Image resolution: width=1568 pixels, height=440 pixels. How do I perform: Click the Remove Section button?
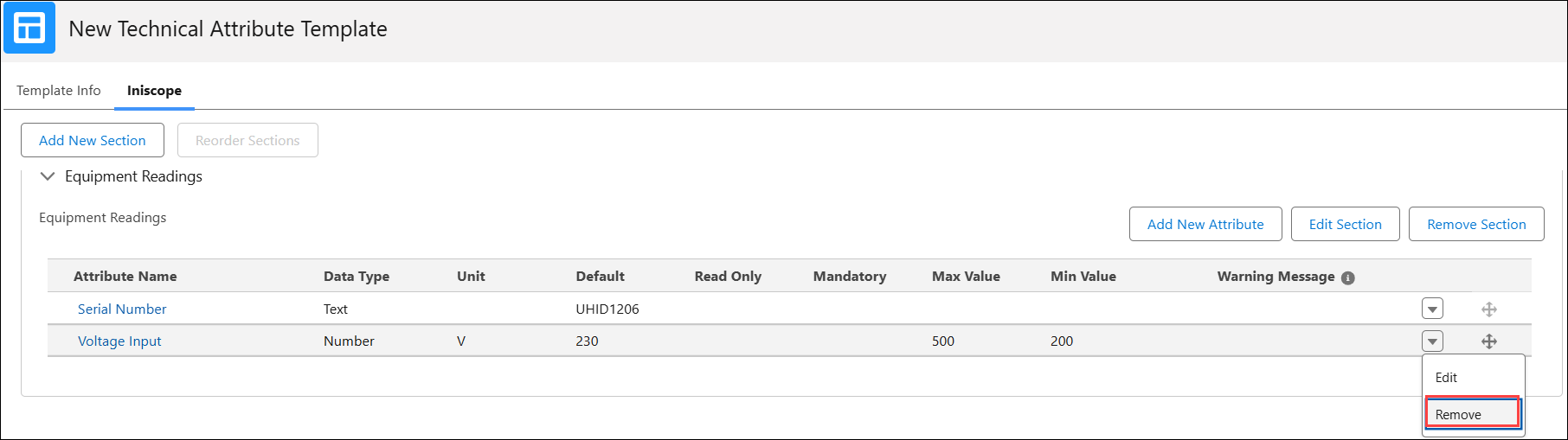(x=1476, y=224)
